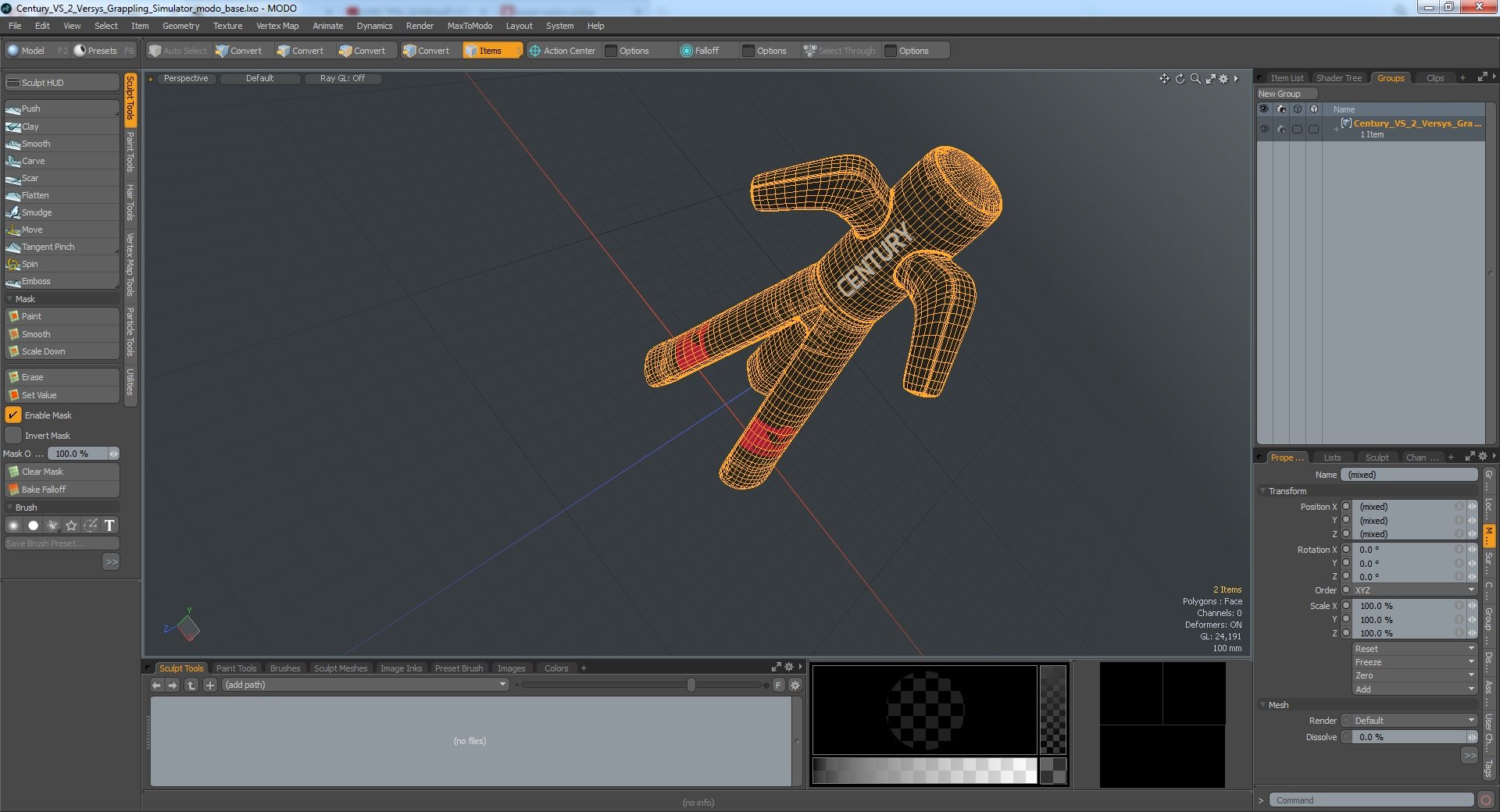The image size is (1500, 812).
Task: Toggle the Action Center button
Action: (x=562, y=51)
